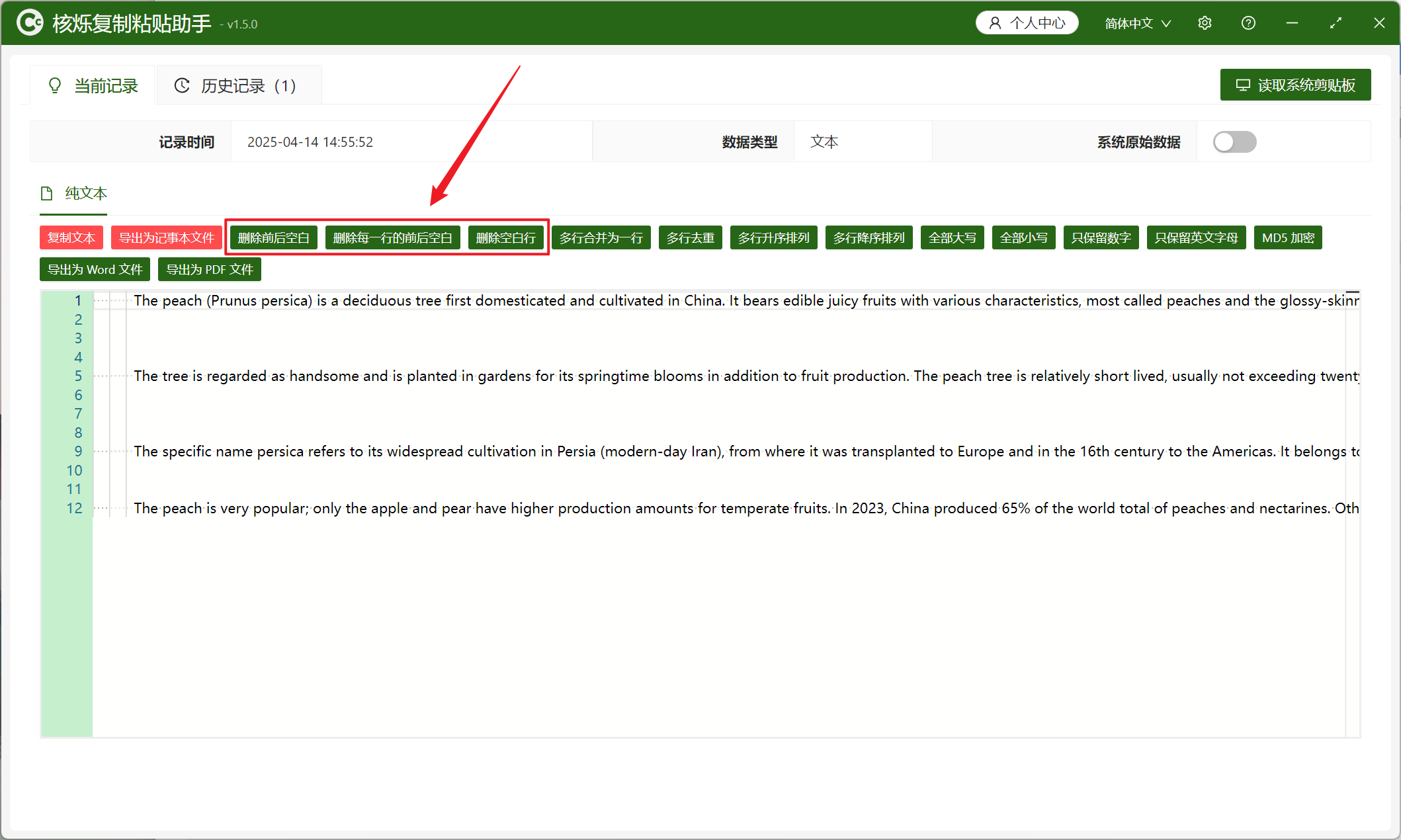Image resolution: width=1401 pixels, height=840 pixels.
Task: Click 多行升序排列 button
Action: tap(774, 237)
